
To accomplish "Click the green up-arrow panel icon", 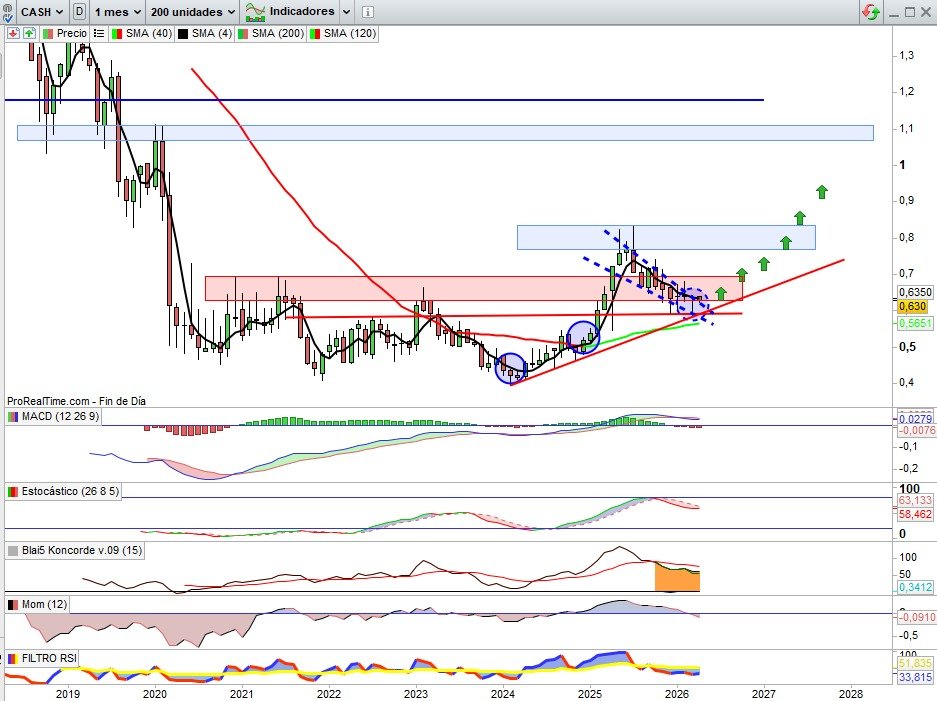I will pyautogui.click(x=29, y=33).
